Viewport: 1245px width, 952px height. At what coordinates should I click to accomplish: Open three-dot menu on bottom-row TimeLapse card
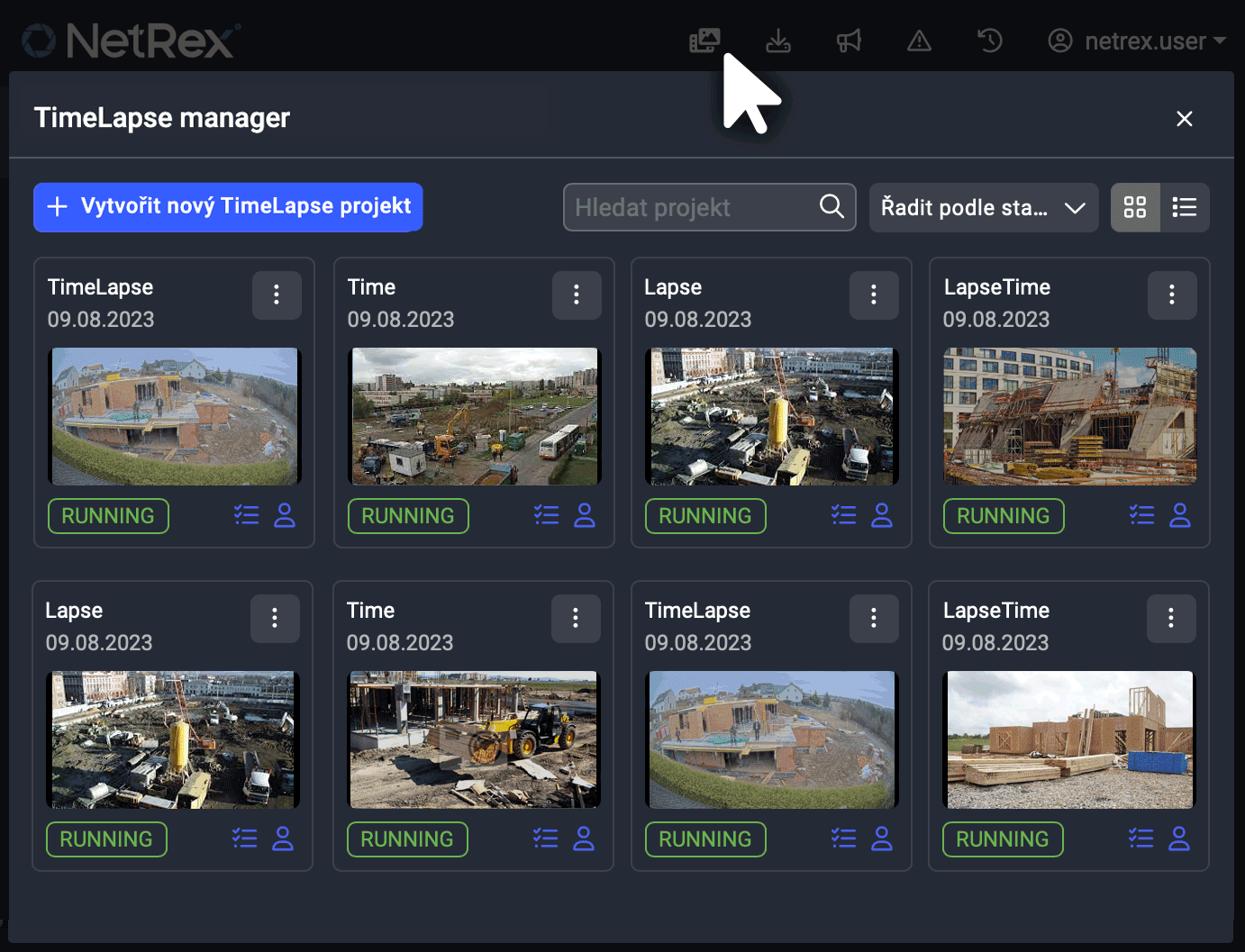(x=873, y=618)
